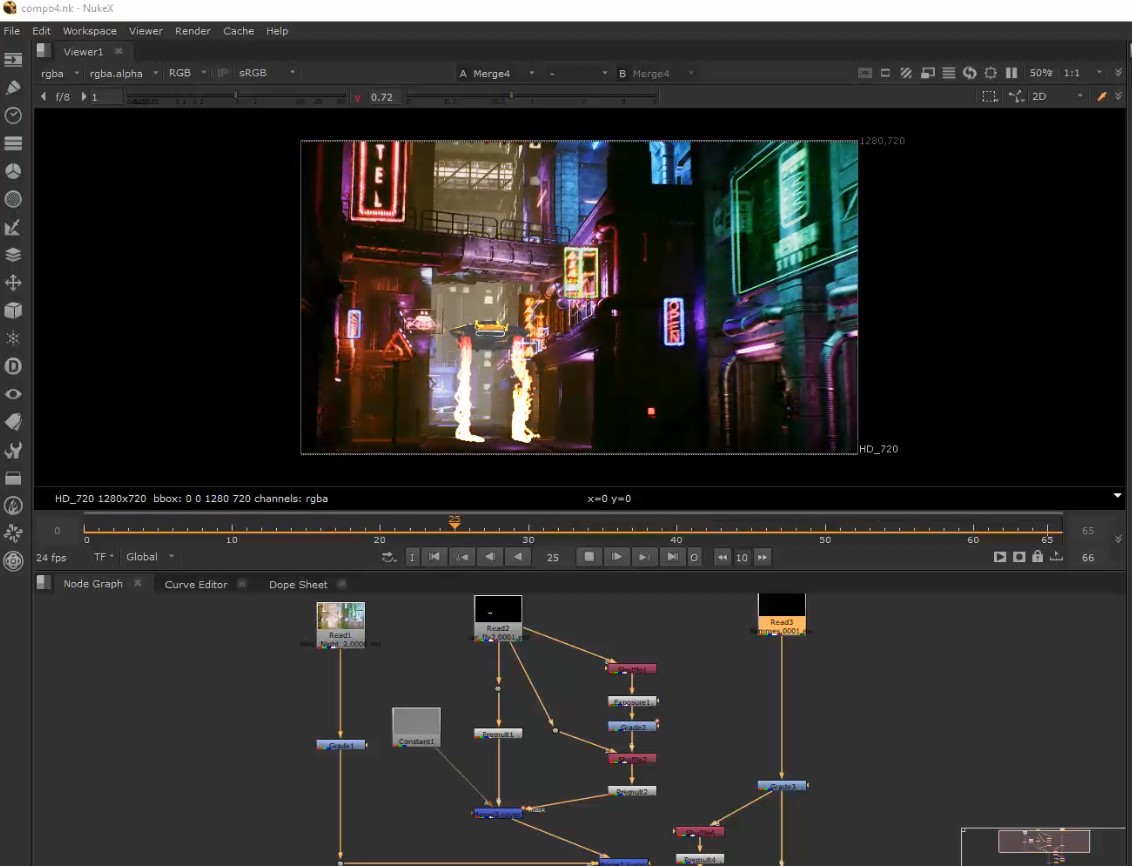
Task: Open the Draw tools in left toolbar
Action: [x=13, y=88]
